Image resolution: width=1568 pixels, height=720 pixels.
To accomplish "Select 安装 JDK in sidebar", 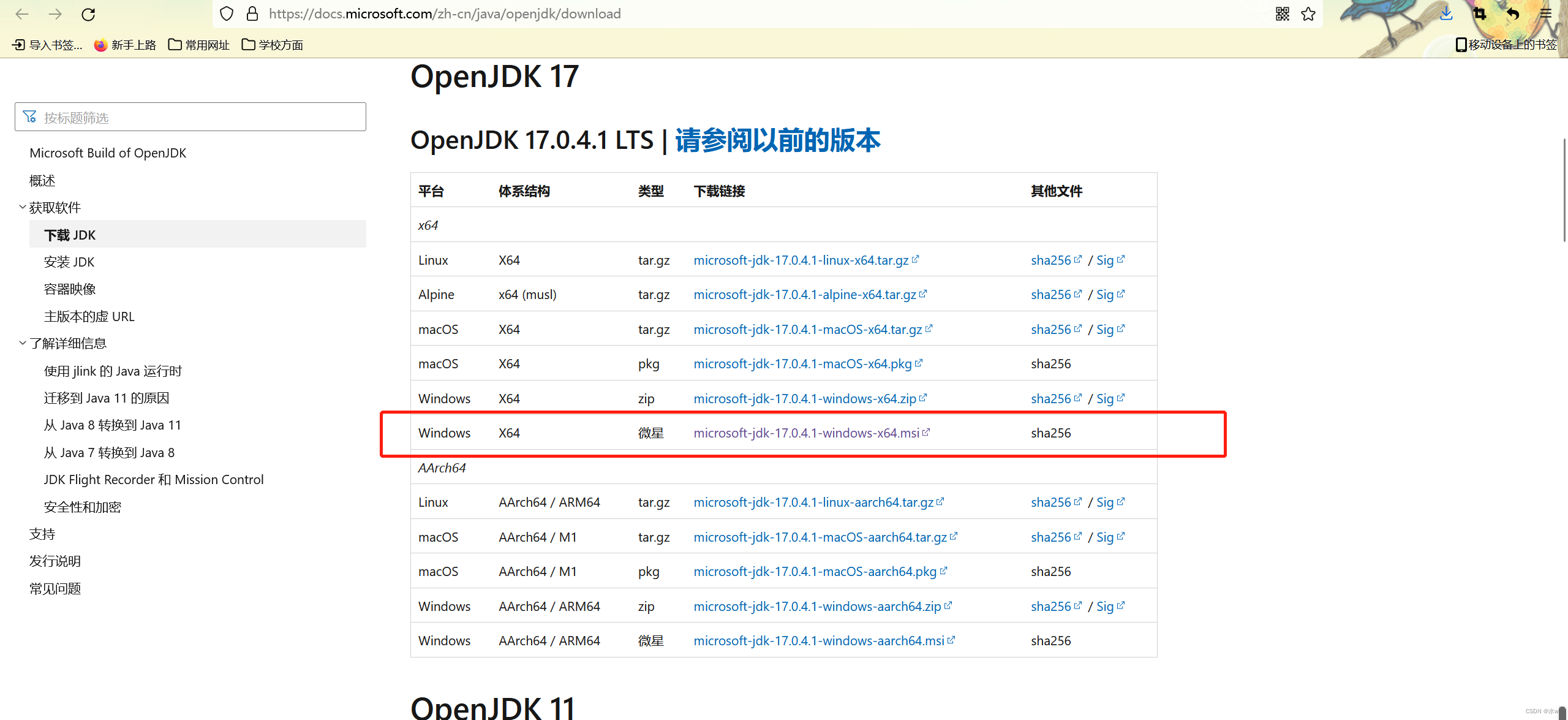I will click(x=69, y=262).
